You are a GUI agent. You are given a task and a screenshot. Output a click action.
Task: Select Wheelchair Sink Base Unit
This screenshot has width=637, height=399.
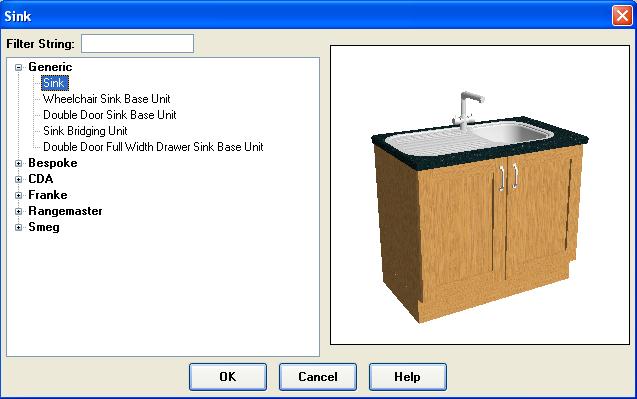pos(106,99)
